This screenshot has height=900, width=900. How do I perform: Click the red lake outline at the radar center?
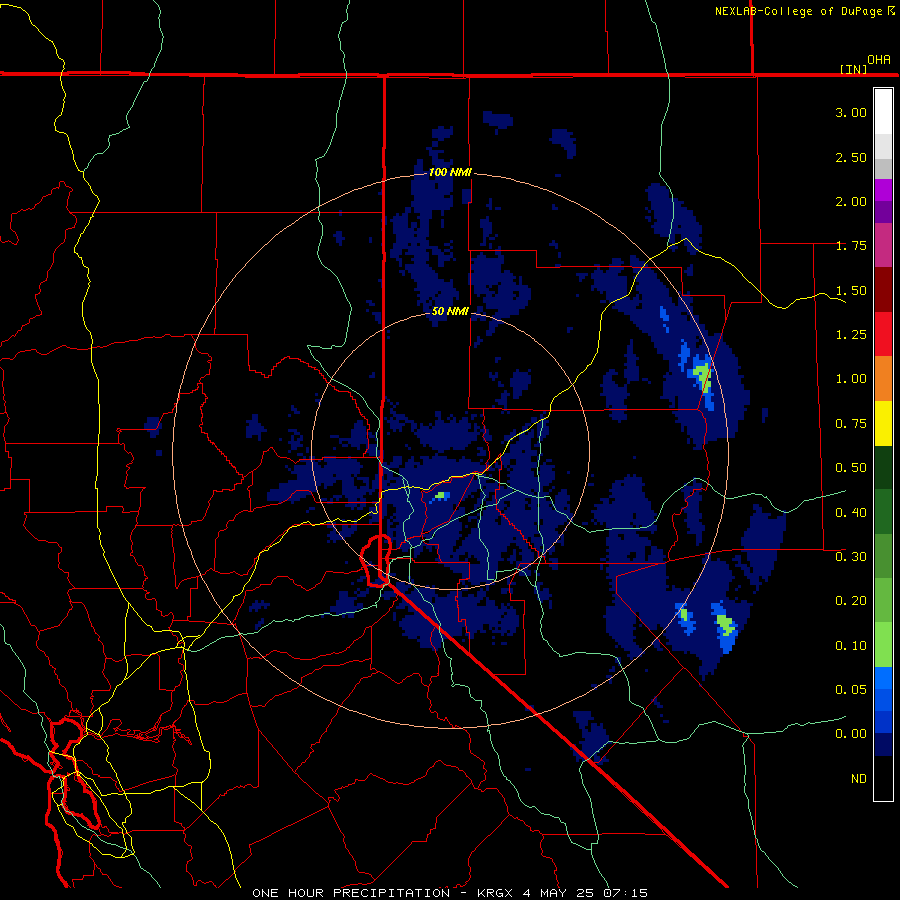coord(376,560)
